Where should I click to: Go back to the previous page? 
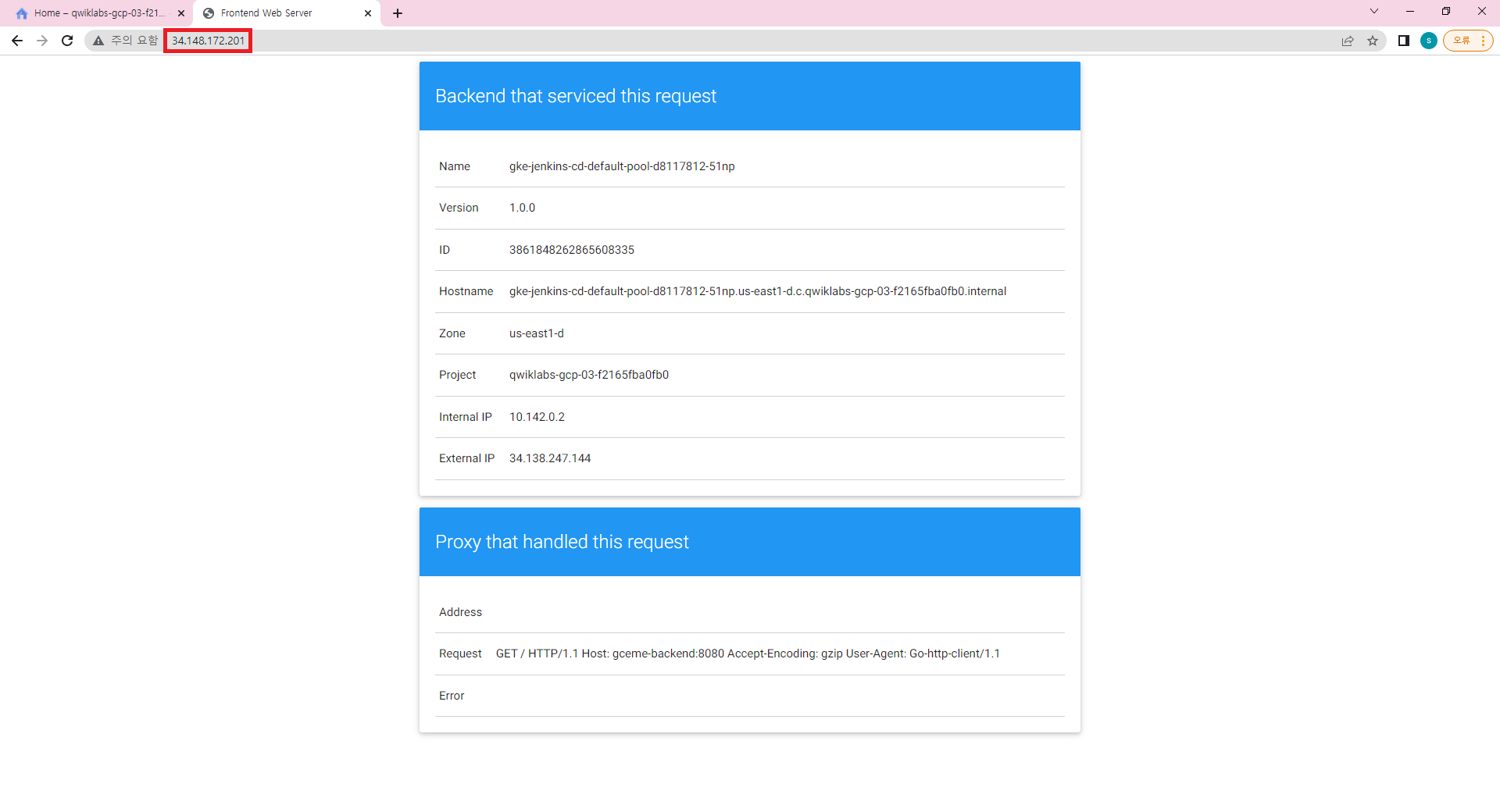[x=17, y=41]
